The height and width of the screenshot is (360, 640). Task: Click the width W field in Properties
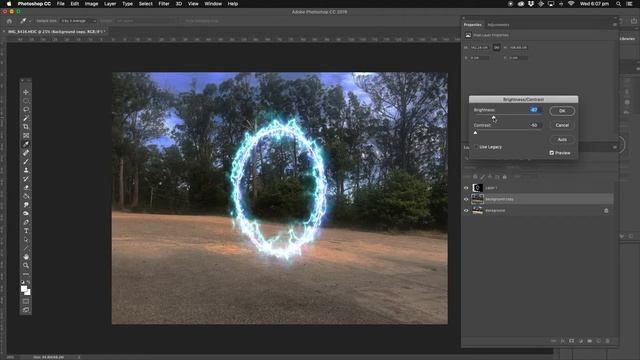(x=480, y=47)
